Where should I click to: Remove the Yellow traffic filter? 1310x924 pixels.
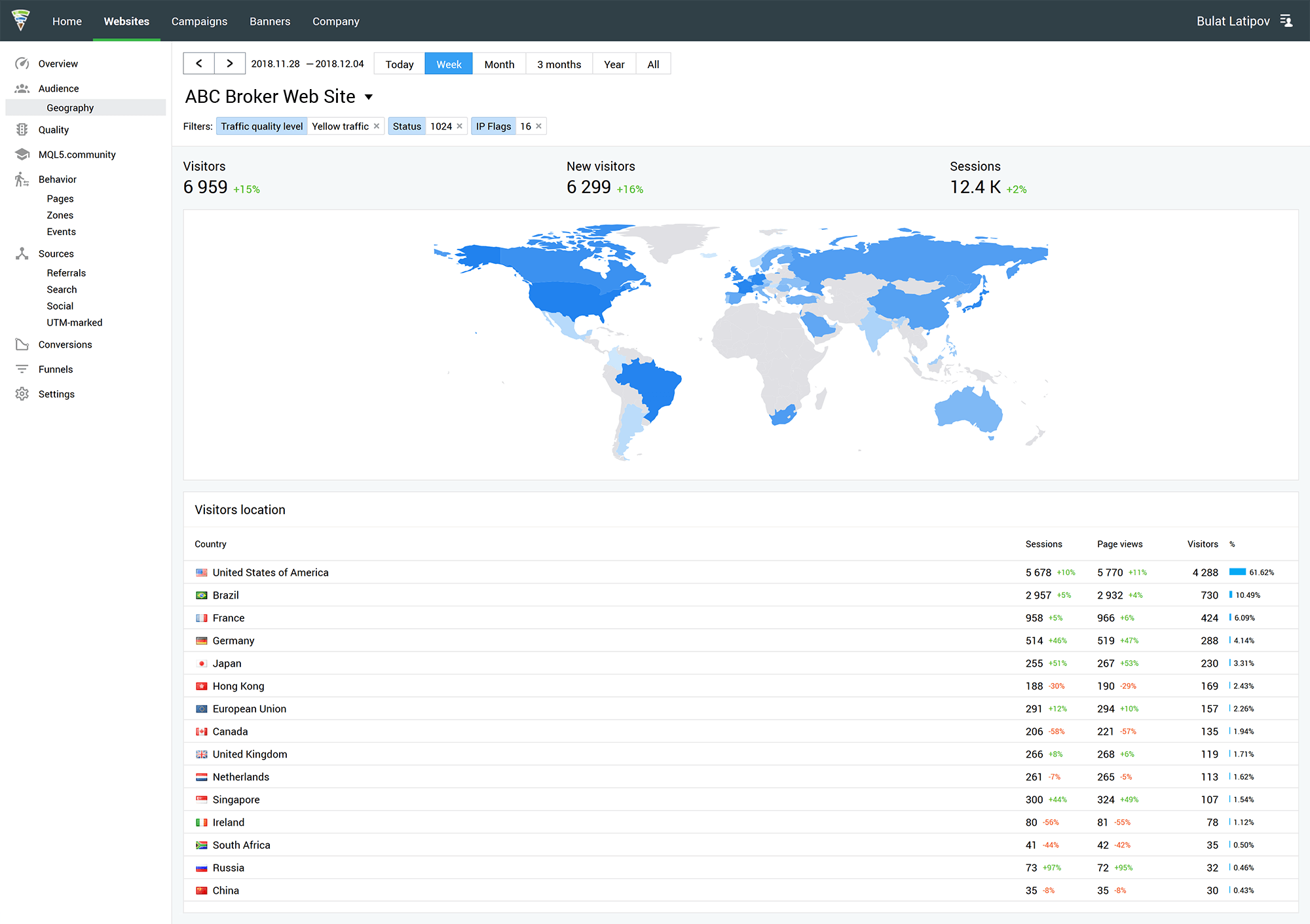pyautogui.click(x=377, y=126)
